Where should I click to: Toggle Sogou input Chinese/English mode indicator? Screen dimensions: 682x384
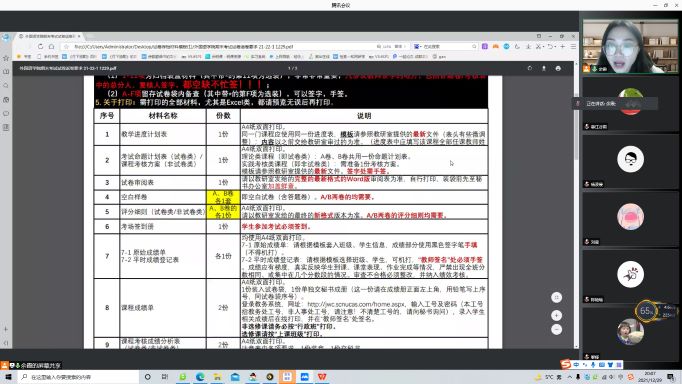click(576, 364)
